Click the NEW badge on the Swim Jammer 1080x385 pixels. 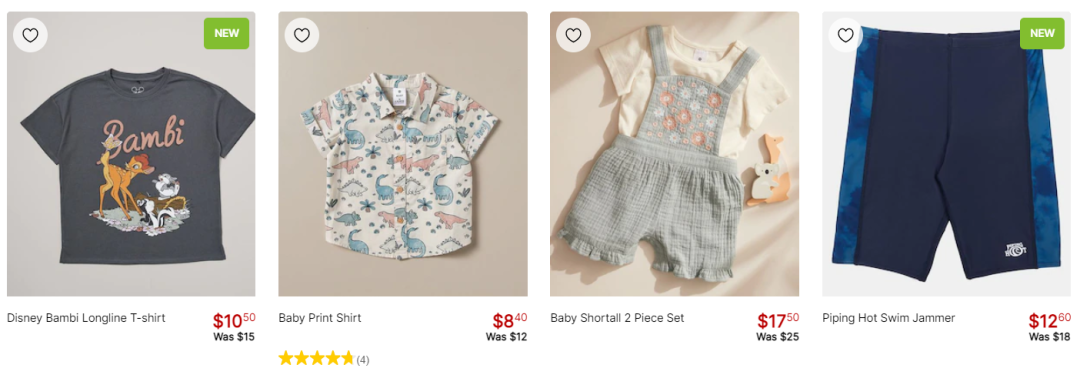1042,33
